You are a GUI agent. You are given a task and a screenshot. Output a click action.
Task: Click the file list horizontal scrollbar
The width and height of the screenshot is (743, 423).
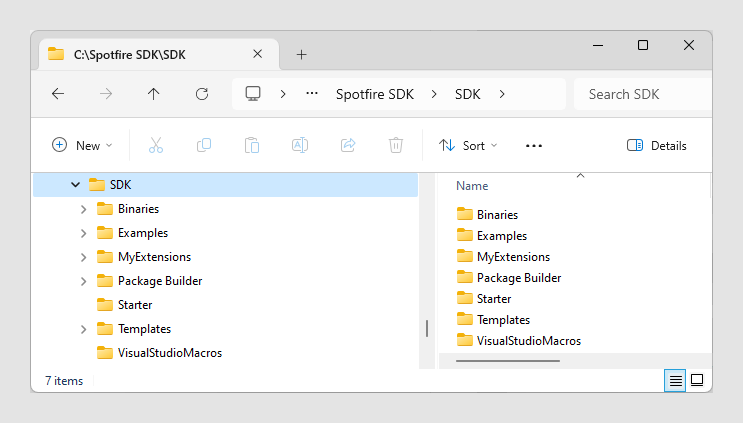(508, 361)
